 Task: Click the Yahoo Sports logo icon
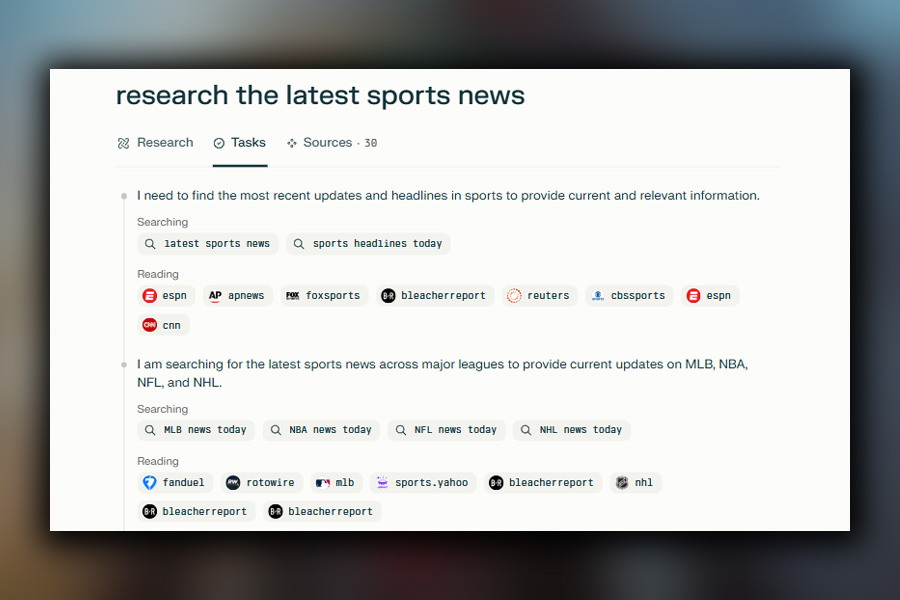382,483
